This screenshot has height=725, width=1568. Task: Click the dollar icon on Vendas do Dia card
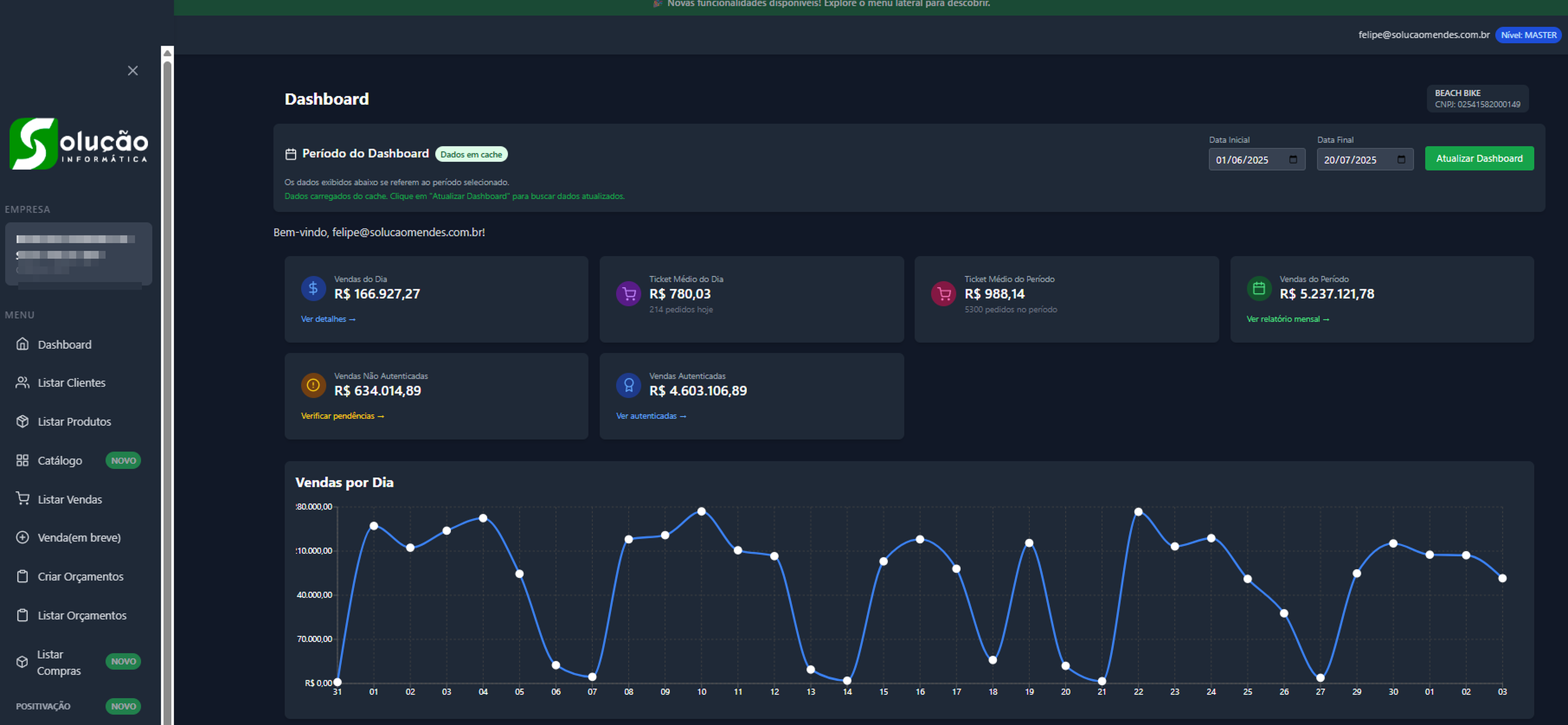coord(314,289)
